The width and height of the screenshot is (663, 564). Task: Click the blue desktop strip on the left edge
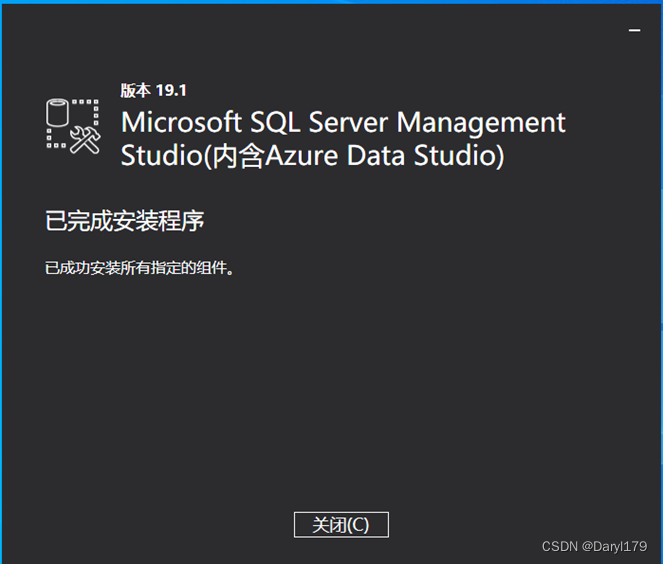(x=1, y=282)
